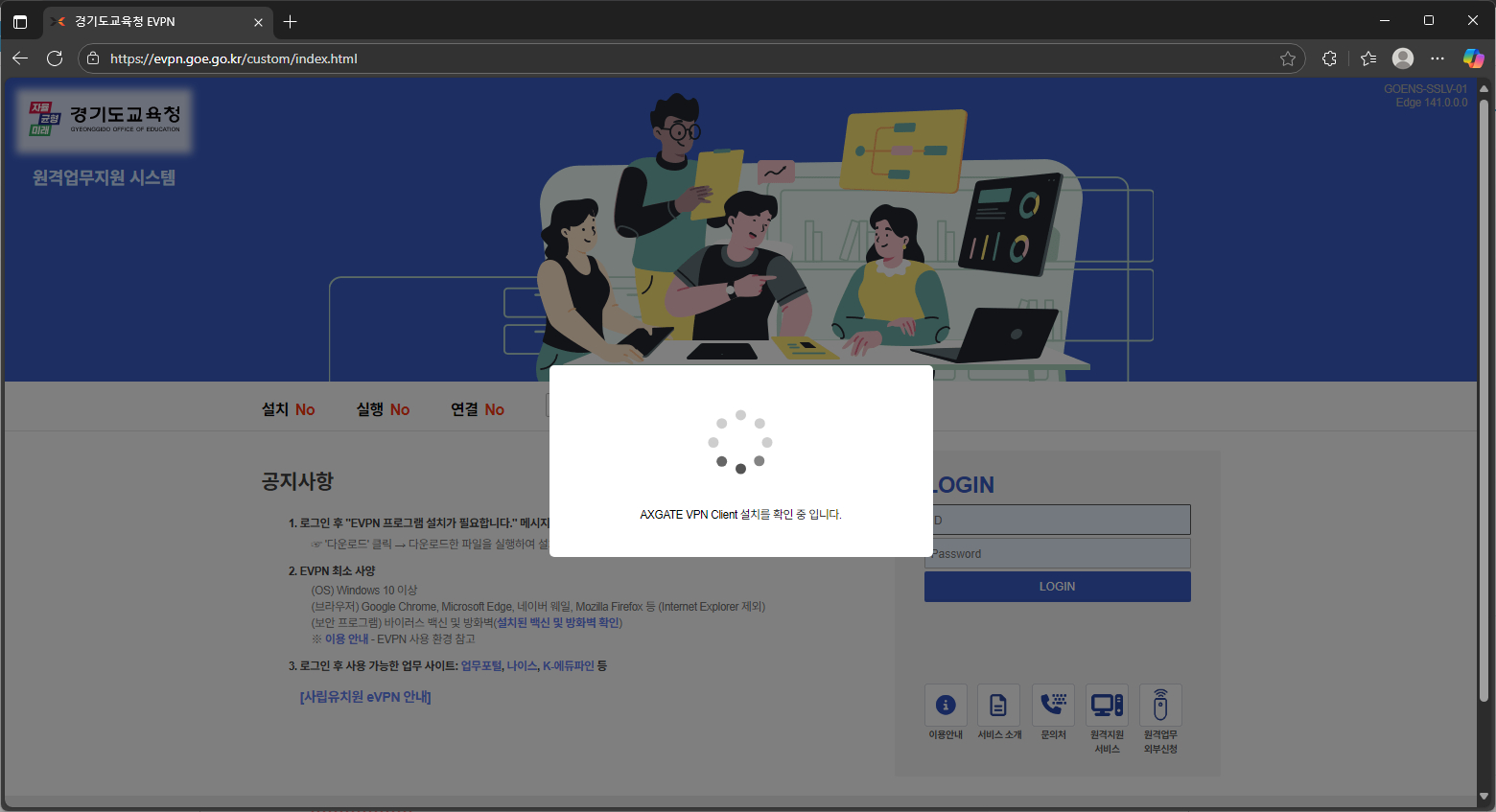
Task: Open the 원격업무 외부신청 icon
Action: (x=1160, y=706)
